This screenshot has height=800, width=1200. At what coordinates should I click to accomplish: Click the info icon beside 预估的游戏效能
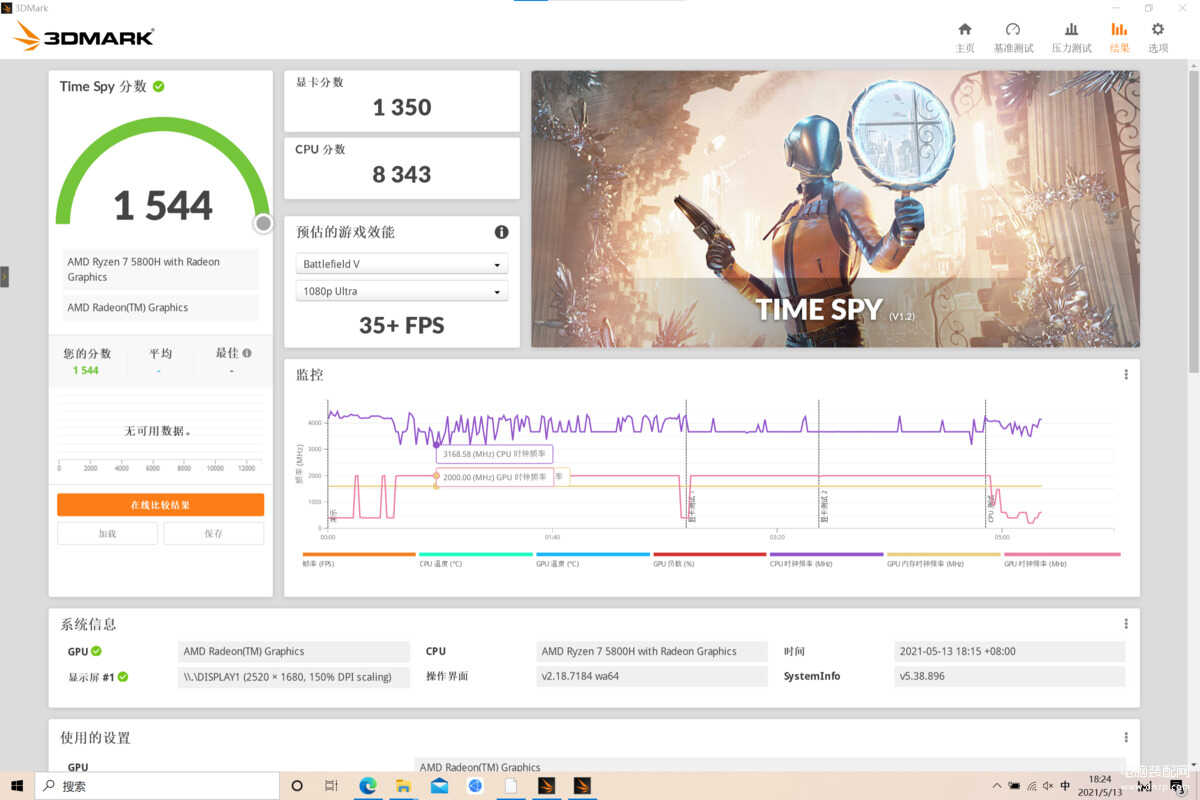[x=501, y=232]
